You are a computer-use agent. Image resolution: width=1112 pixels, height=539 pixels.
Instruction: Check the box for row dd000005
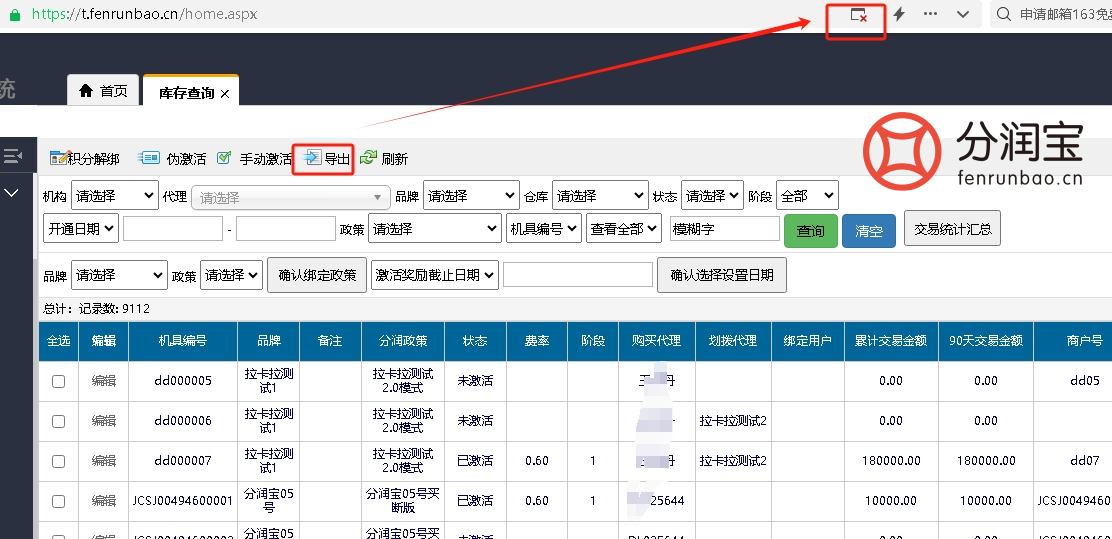pos(59,381)
